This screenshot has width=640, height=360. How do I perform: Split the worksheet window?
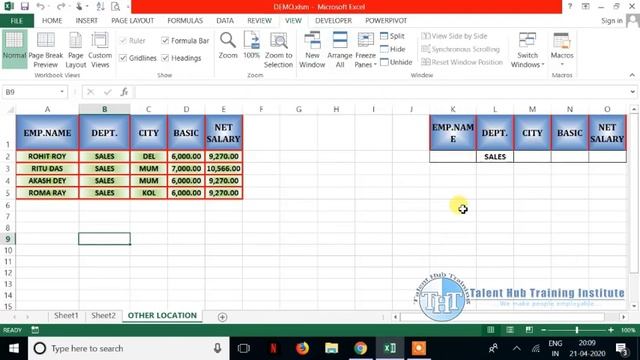pyautogui.click(x=392, y=36)
